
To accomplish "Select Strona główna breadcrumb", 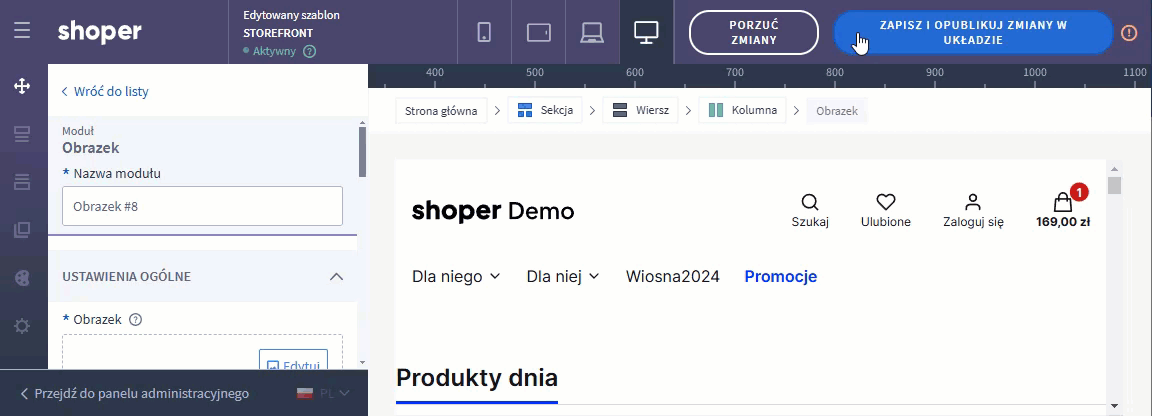I will point(442,111).
